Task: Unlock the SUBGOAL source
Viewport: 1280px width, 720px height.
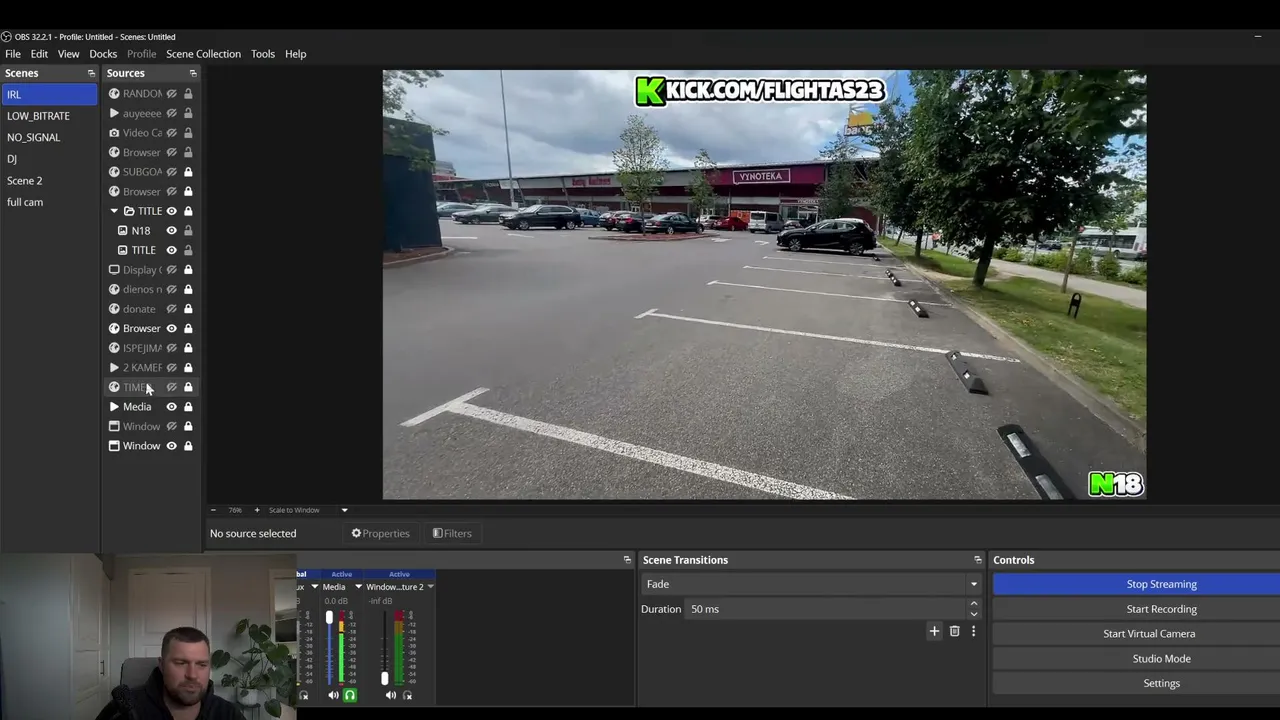Action: pos(188,172)
